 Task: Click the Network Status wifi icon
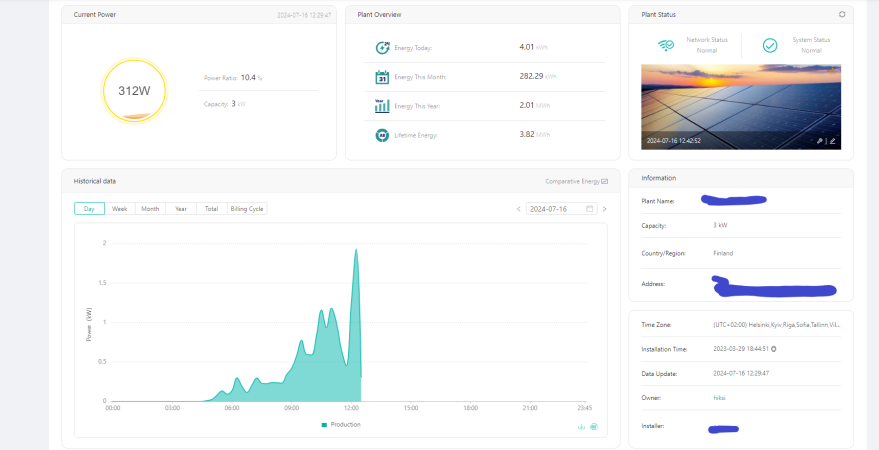[x=665, y=45]
